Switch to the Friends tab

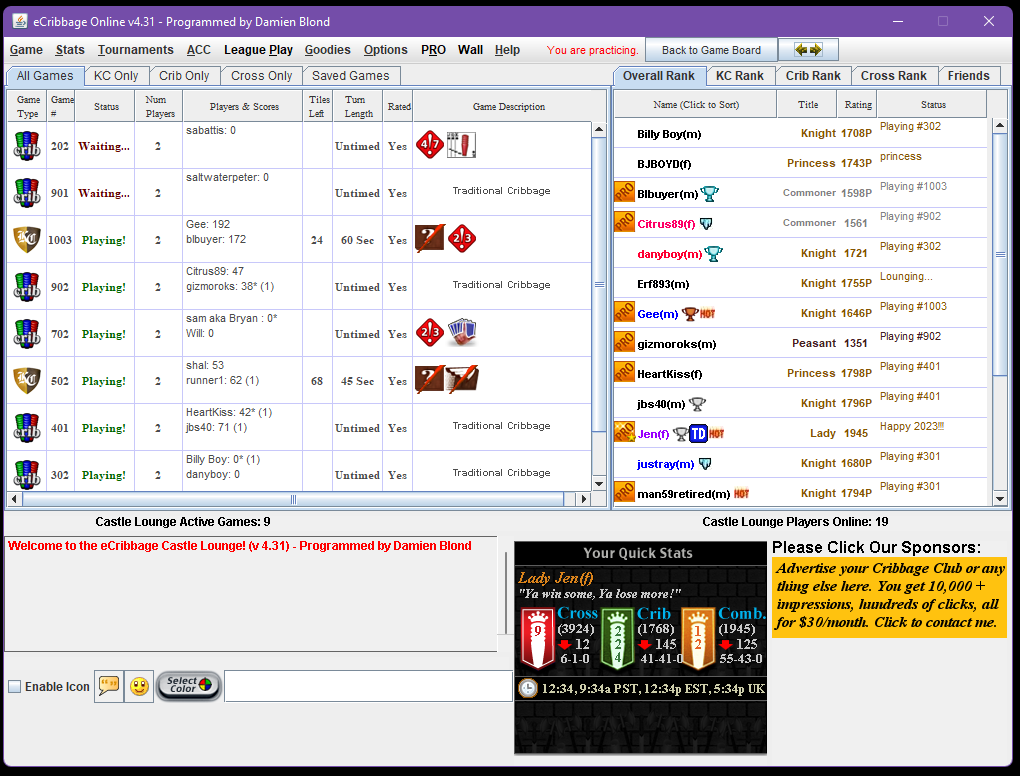click(x=968, y=76)
